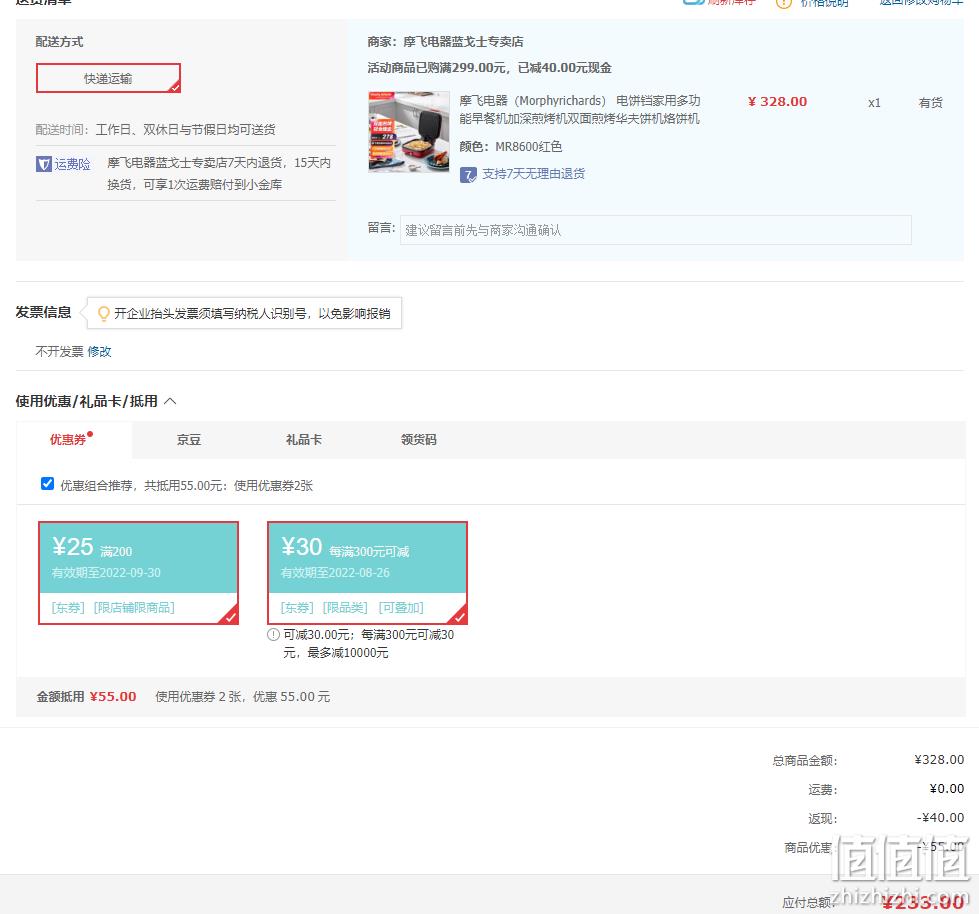This screenshot has width=979, height=914.
Task: Click the 7-day return badge icon
Action: (x=468, y=175)
